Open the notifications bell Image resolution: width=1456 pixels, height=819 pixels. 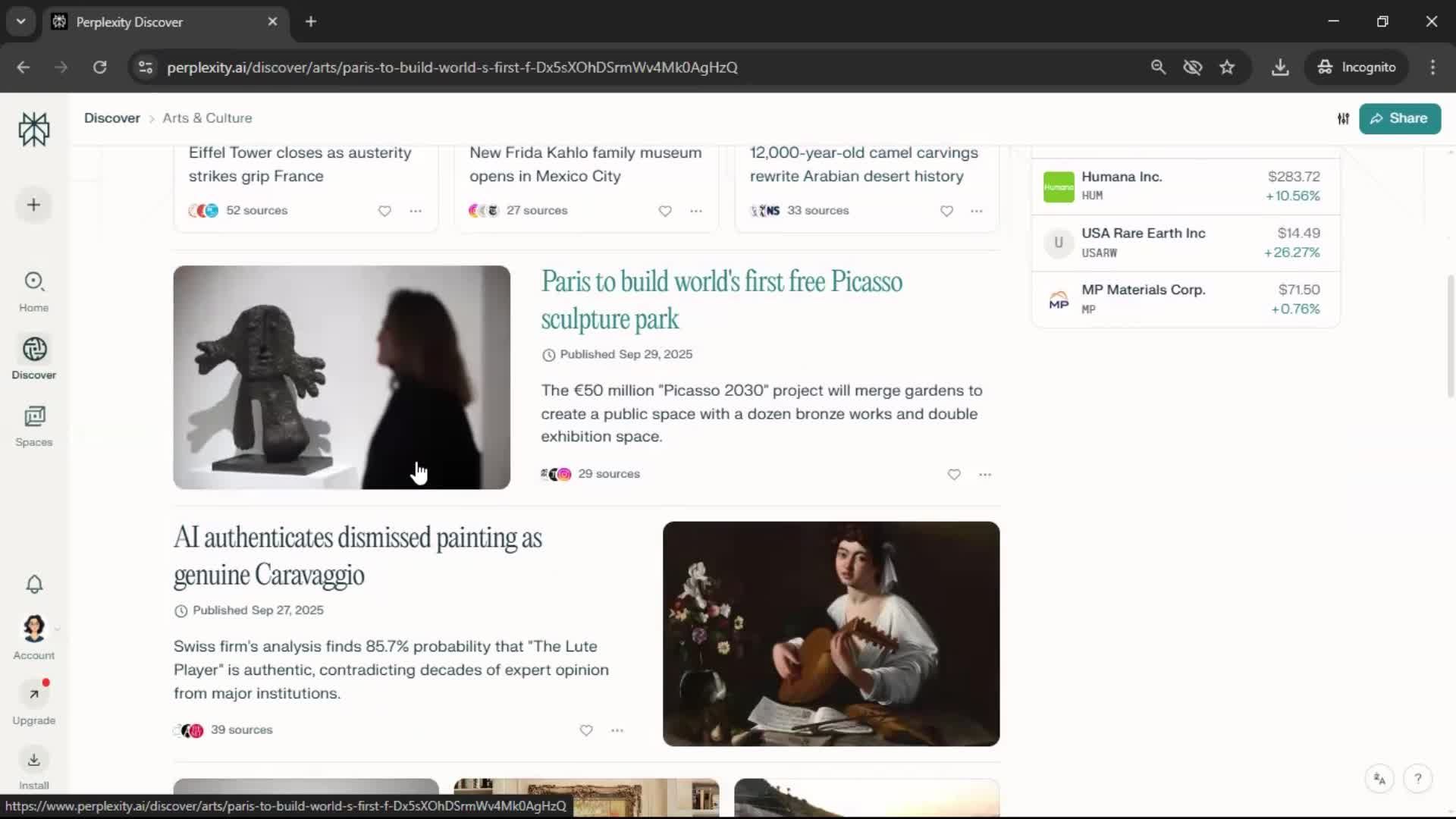[x=34, y=585]
